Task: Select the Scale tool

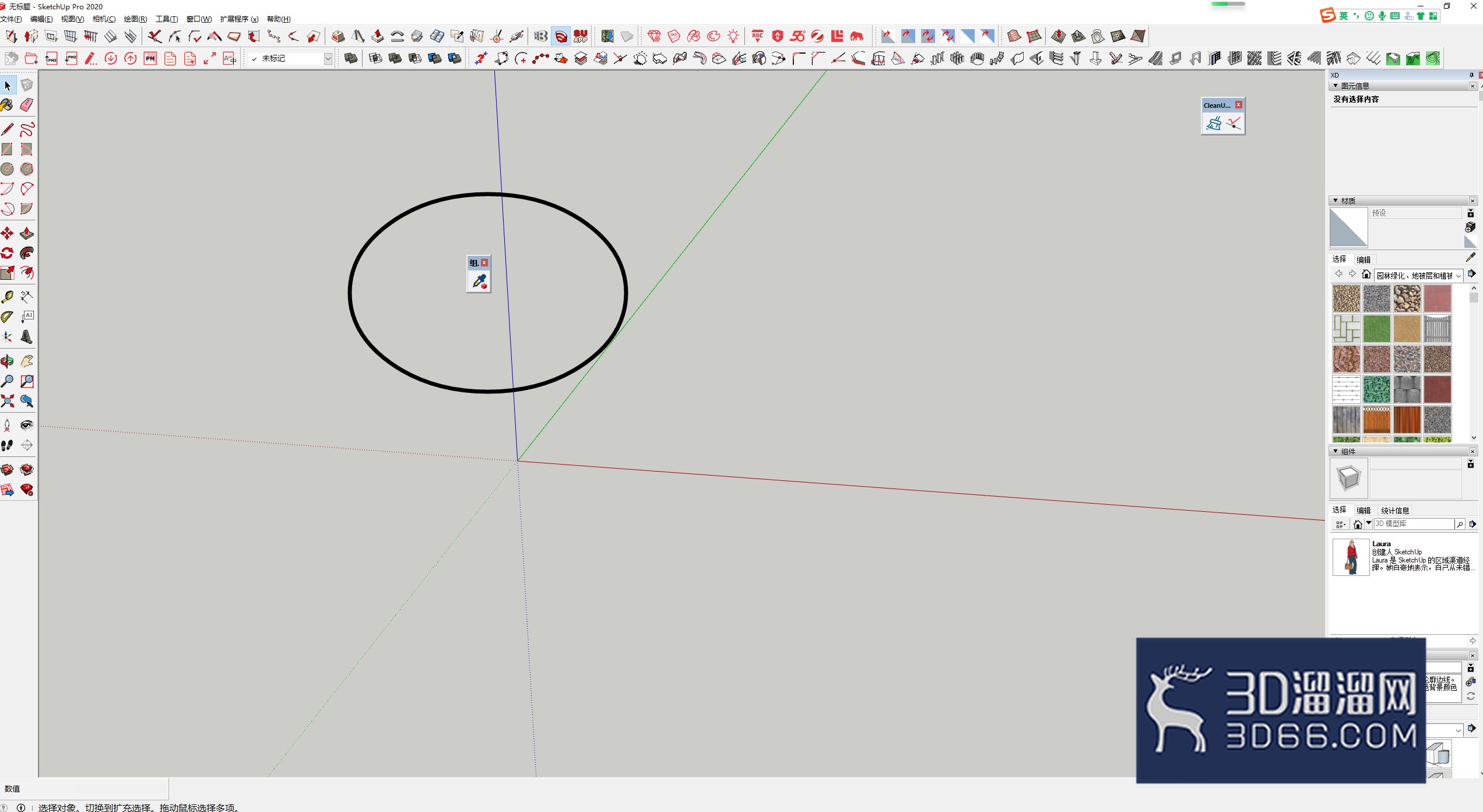Action: [x=8, y=273]
